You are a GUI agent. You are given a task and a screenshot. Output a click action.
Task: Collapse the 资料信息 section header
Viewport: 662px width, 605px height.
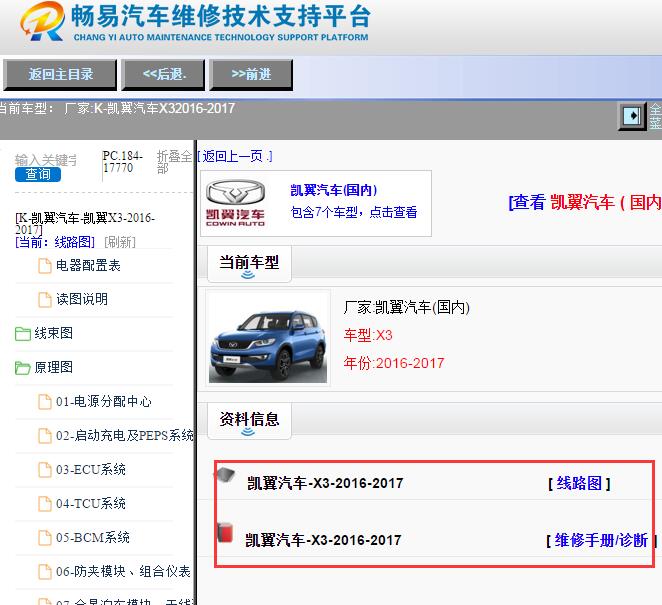(x=249, y=421)
